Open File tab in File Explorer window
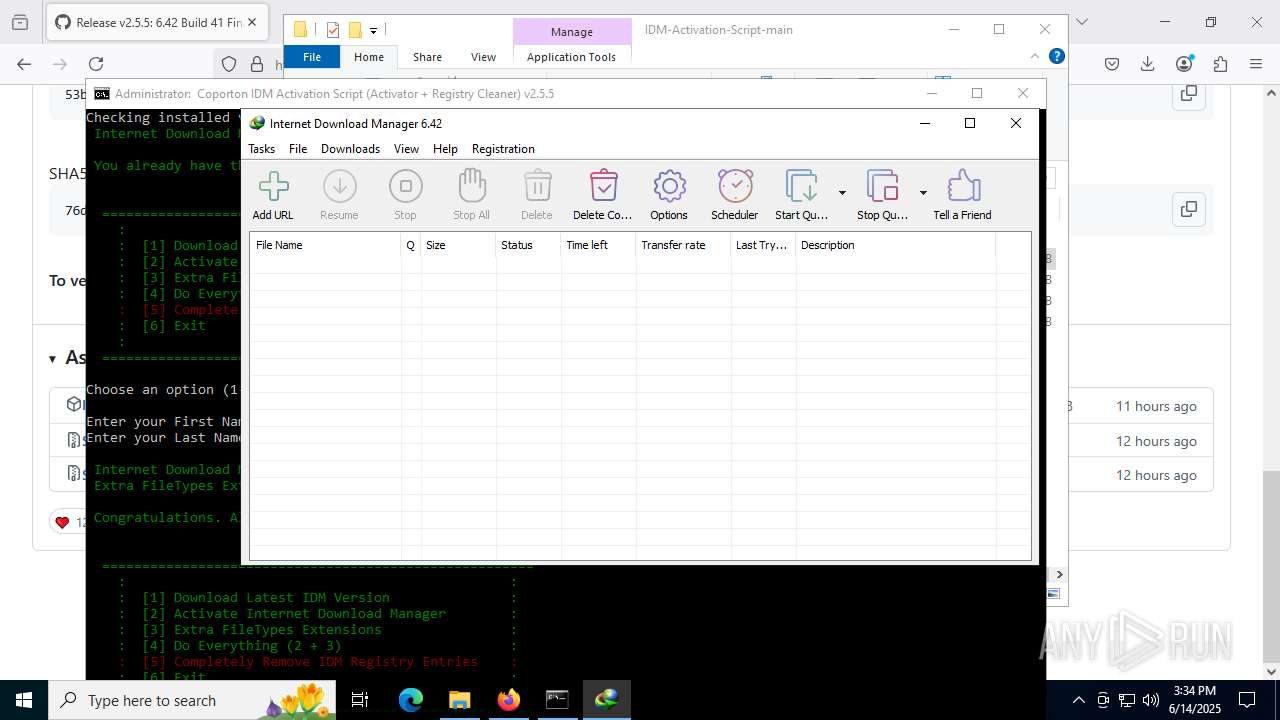The image size is (1280, 720). (312, 57)
